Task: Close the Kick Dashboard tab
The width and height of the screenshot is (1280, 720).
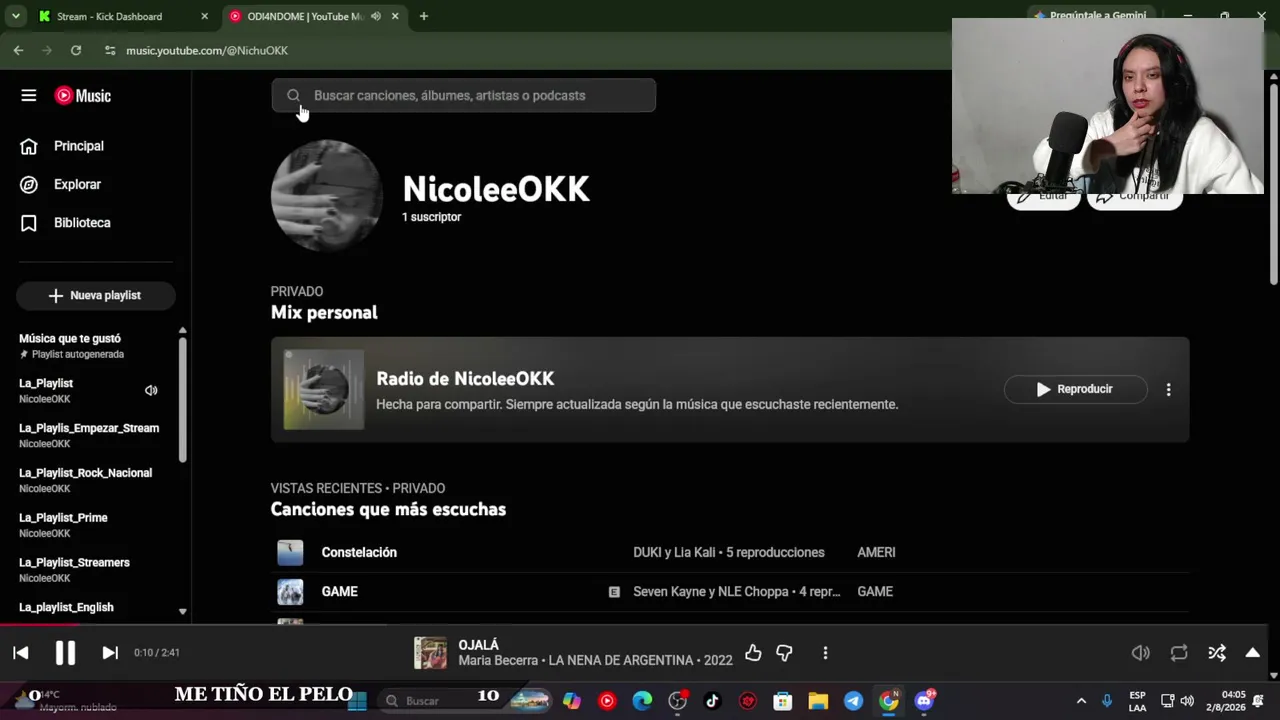Action: (205, 16)
